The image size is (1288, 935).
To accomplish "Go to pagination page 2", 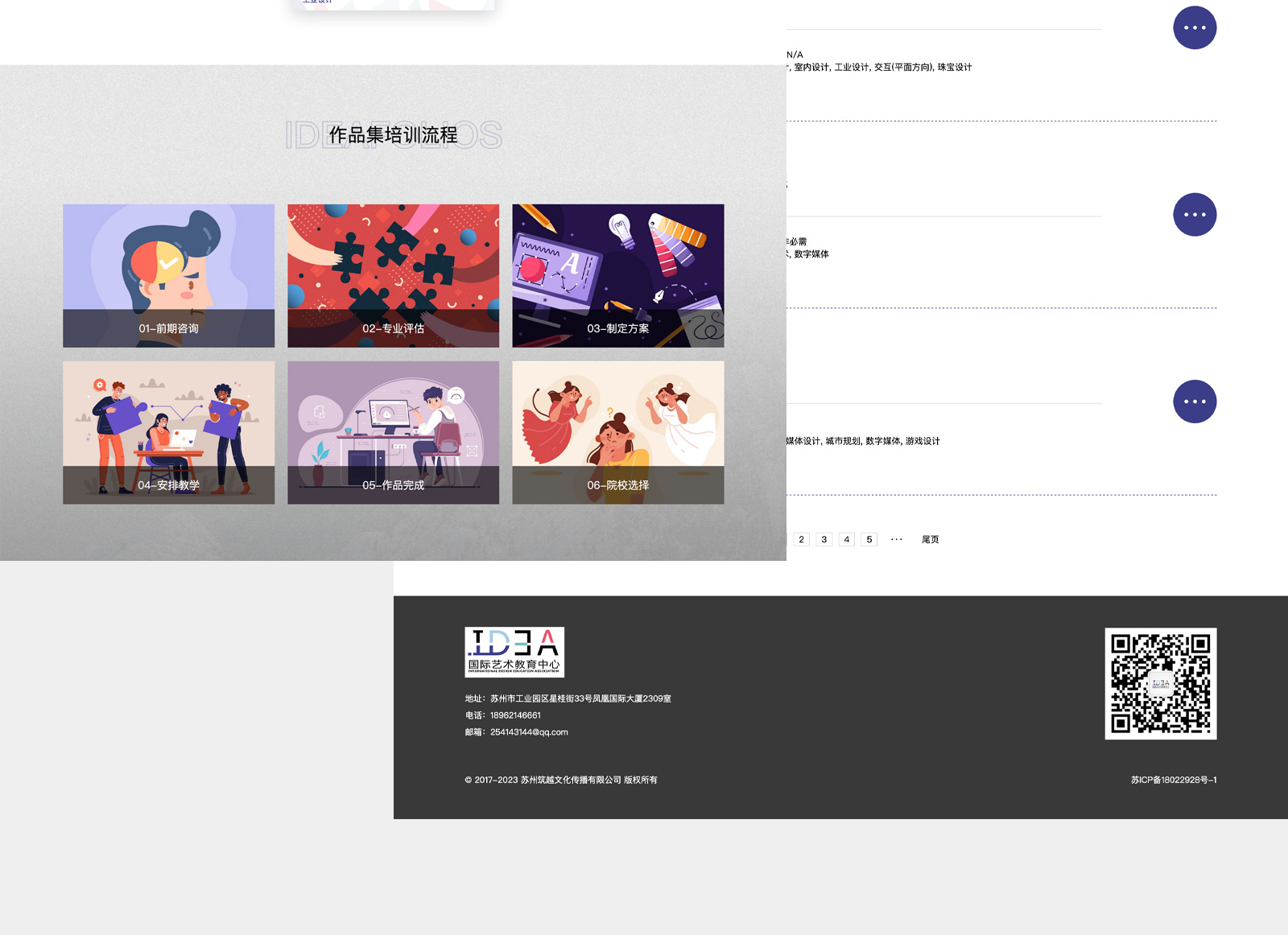I will [x=801, y=539].
